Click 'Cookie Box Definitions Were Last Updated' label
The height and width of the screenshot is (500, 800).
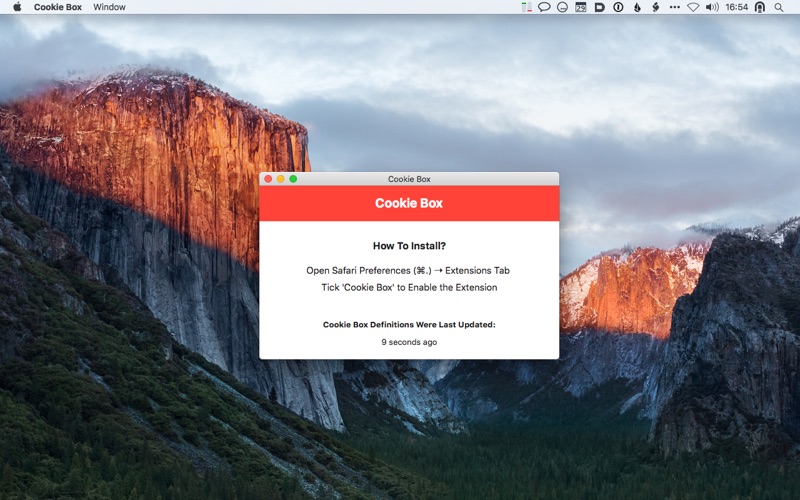pos(409,324)
